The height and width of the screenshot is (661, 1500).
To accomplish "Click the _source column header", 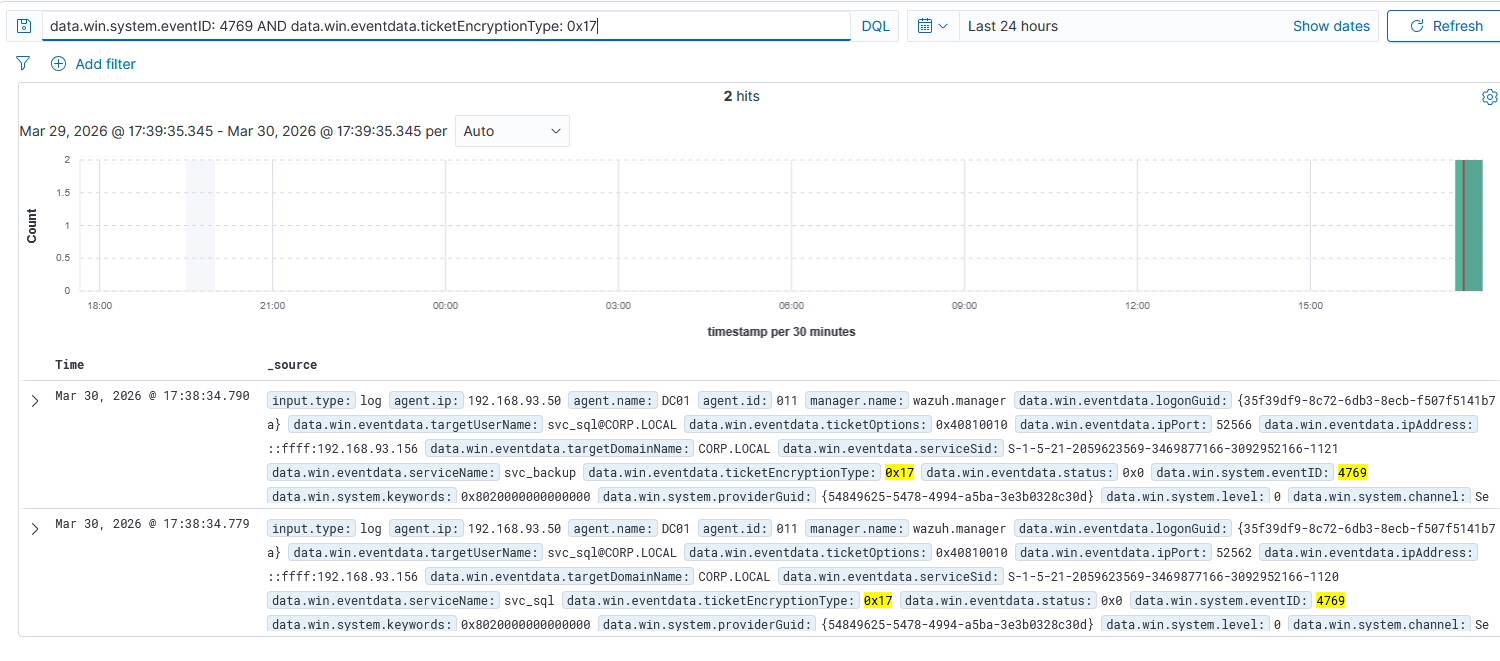I will pyautogui.click(x=292, y=365).
